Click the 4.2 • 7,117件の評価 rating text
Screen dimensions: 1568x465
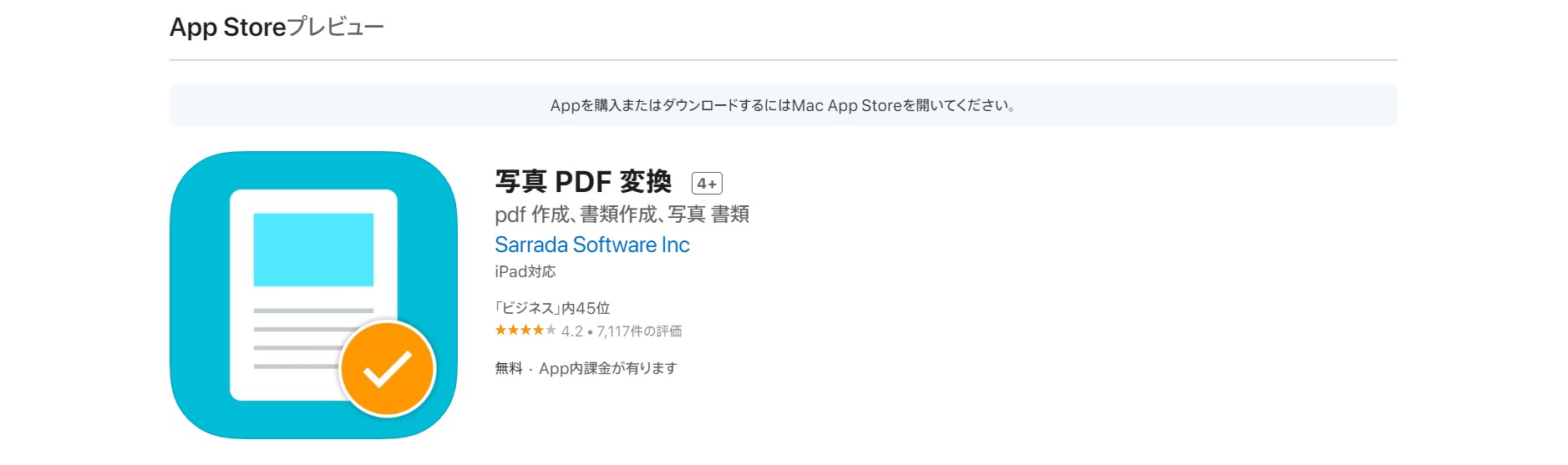point(622,331)
